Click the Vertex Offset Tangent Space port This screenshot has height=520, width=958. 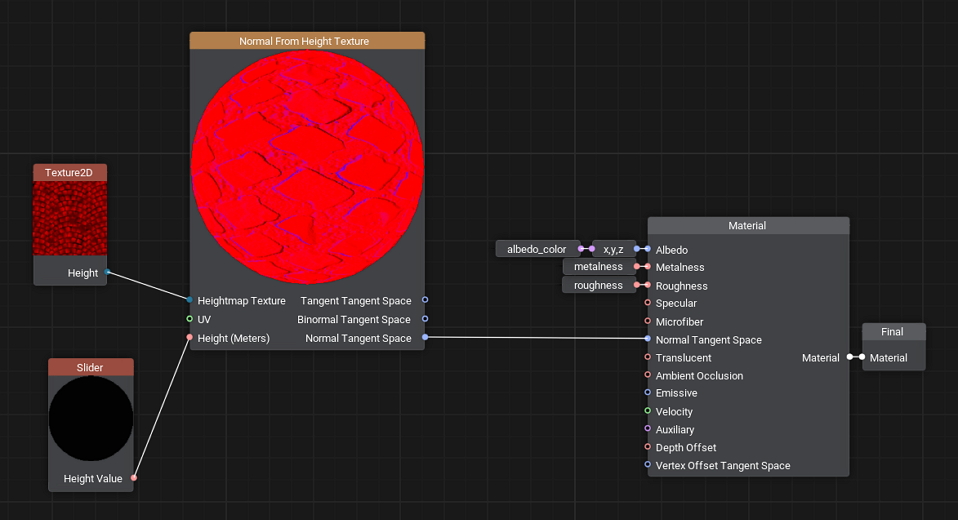tap(648, 465)
